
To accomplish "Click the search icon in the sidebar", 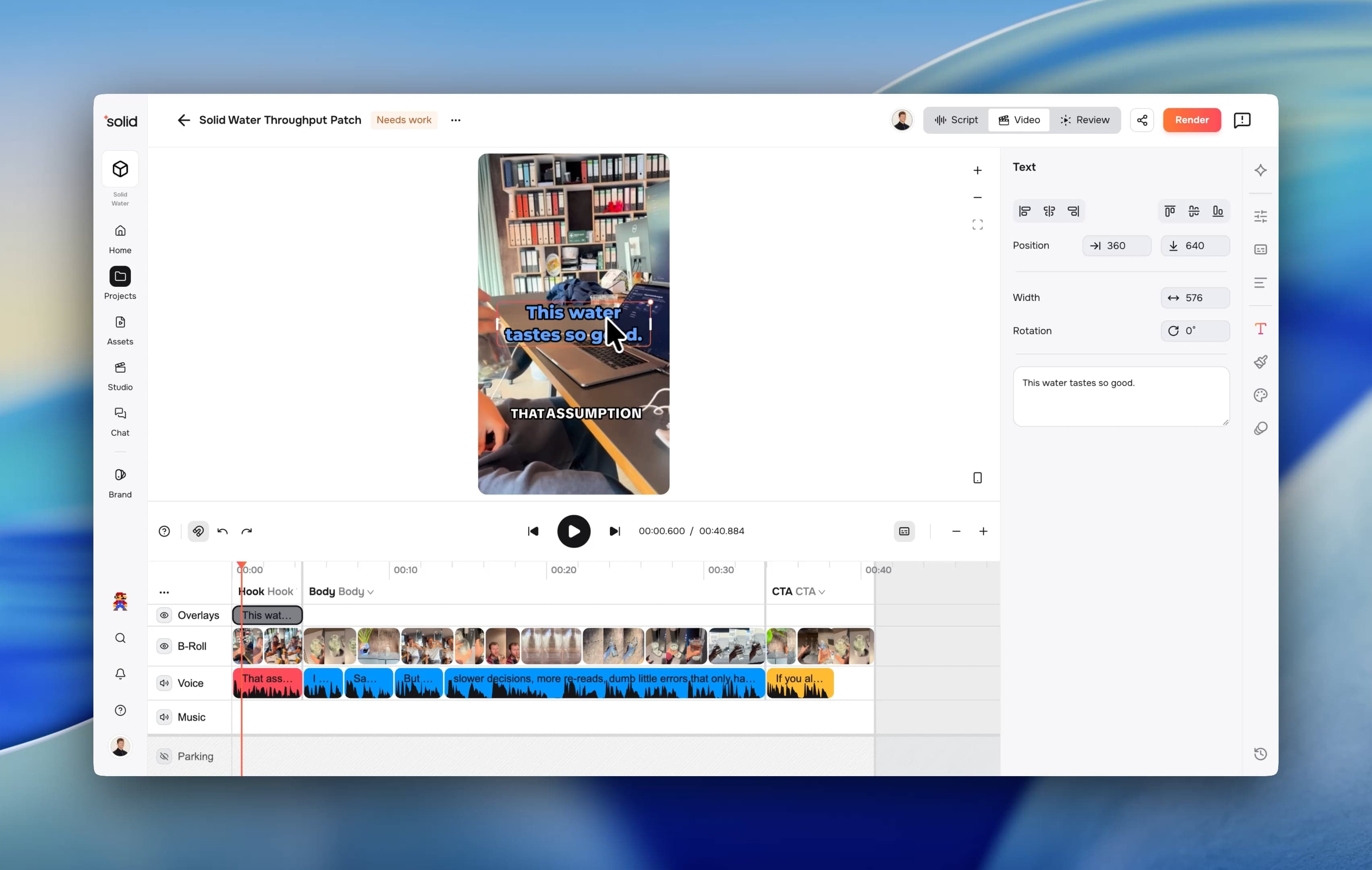I will pyautogui.click(x=120, y=638).
